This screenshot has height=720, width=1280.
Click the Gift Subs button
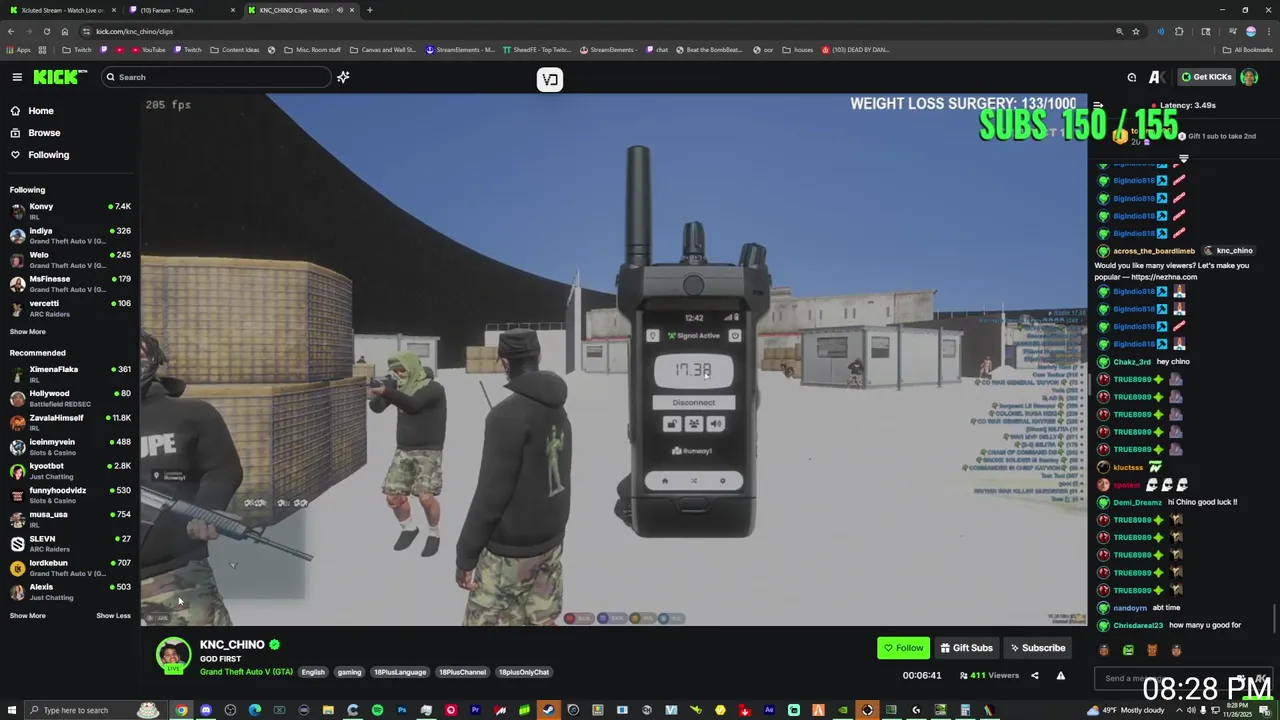click(966, 648)
